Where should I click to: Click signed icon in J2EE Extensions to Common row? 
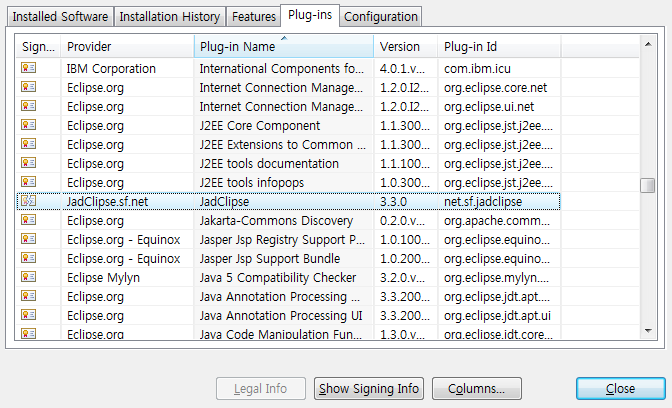(x=28, y=144)
